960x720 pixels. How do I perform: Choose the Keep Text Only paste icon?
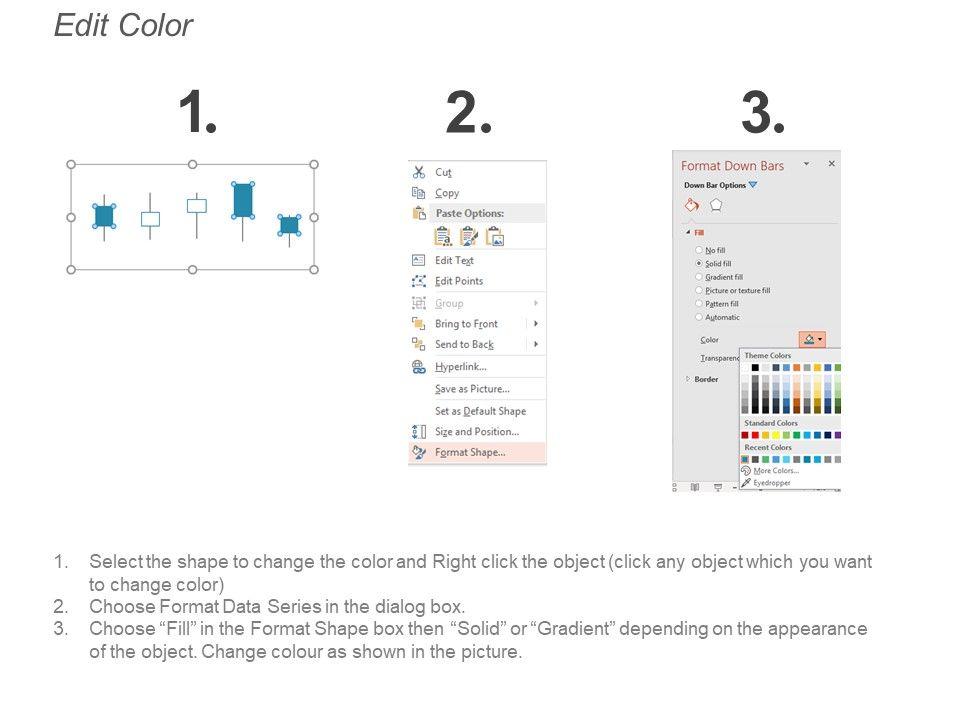point(442,236)
